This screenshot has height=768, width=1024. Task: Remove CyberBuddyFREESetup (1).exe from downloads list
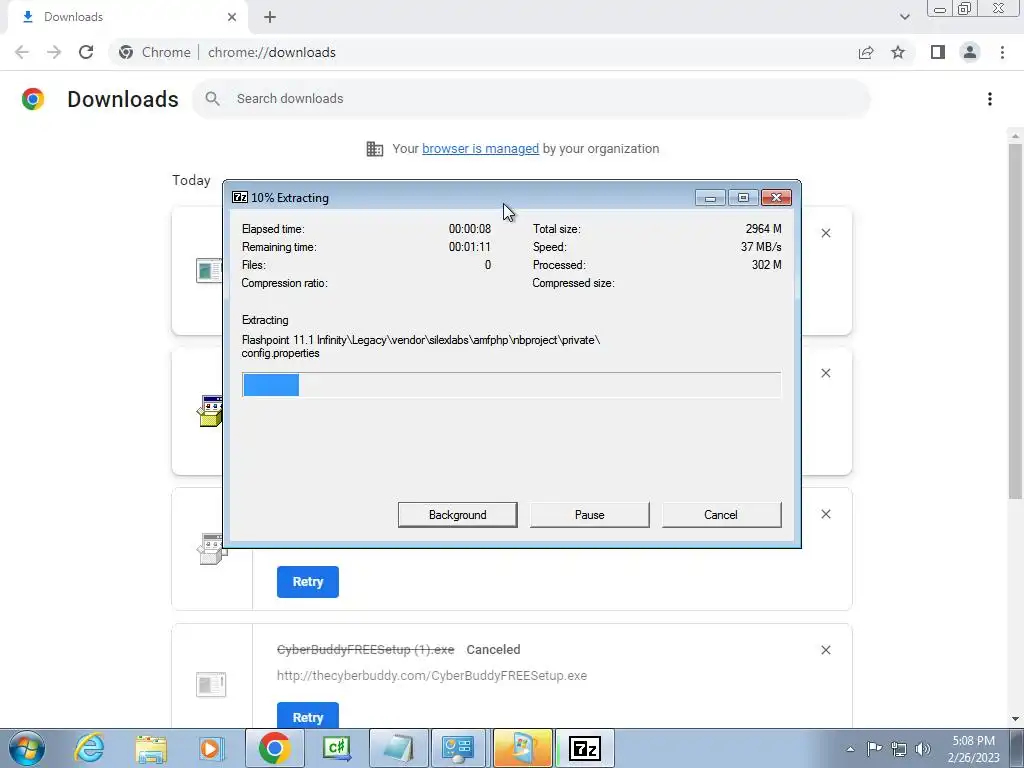[x=825, y=650]
